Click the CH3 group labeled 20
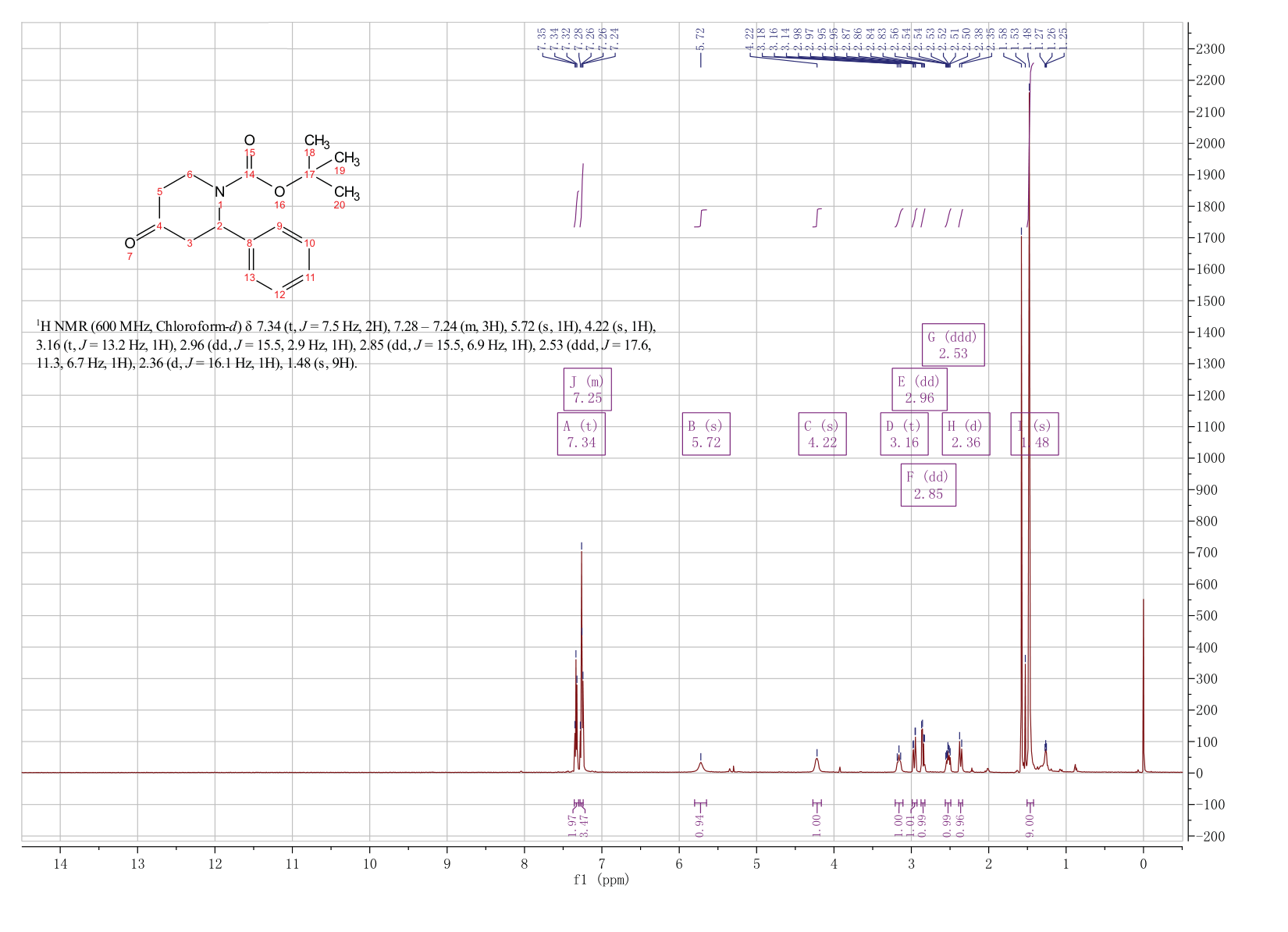1288x932 pixels. (x=347, y=193)
